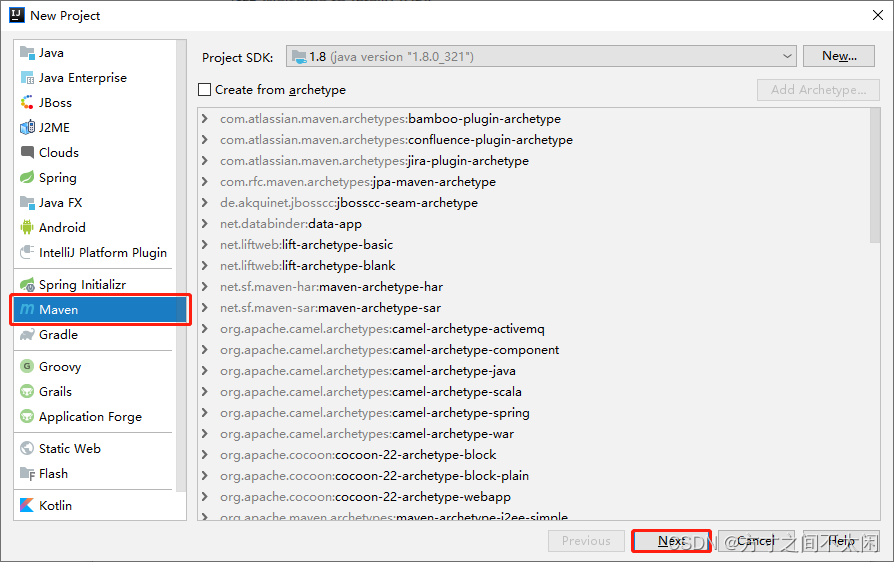Select the IntelliJ Platform Plugin icon
Image resolution: width=894 pixels, height=562 pixels.
27,252
